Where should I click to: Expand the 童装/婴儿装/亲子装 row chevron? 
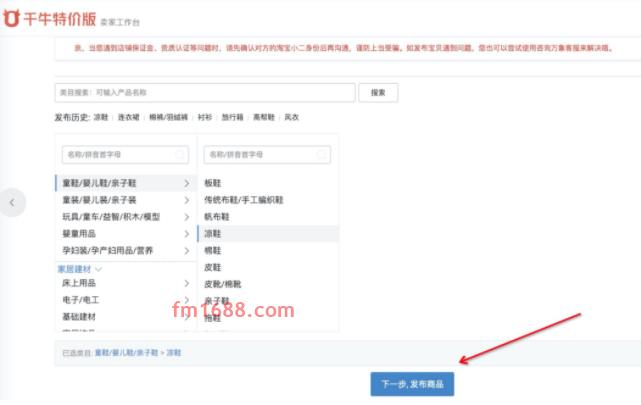[187, 200]
